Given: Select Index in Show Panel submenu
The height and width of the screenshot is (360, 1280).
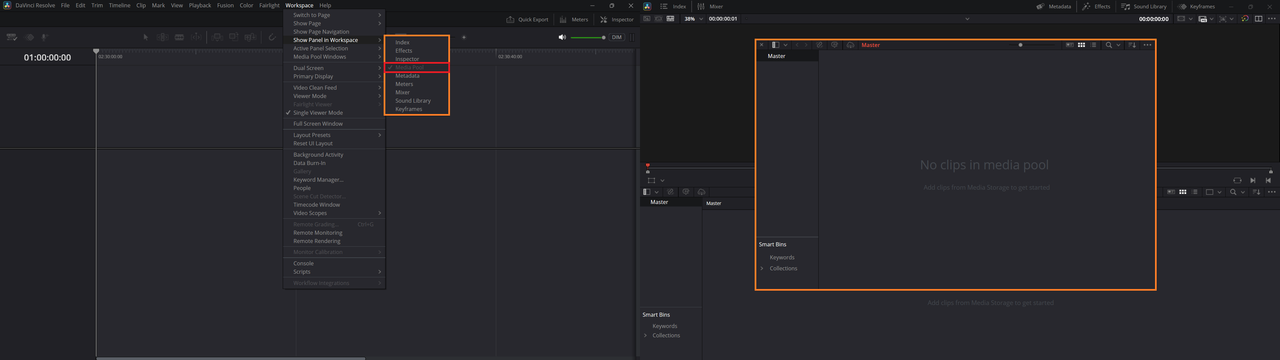Looking at the screenshot, I should (x=416, y=42).
